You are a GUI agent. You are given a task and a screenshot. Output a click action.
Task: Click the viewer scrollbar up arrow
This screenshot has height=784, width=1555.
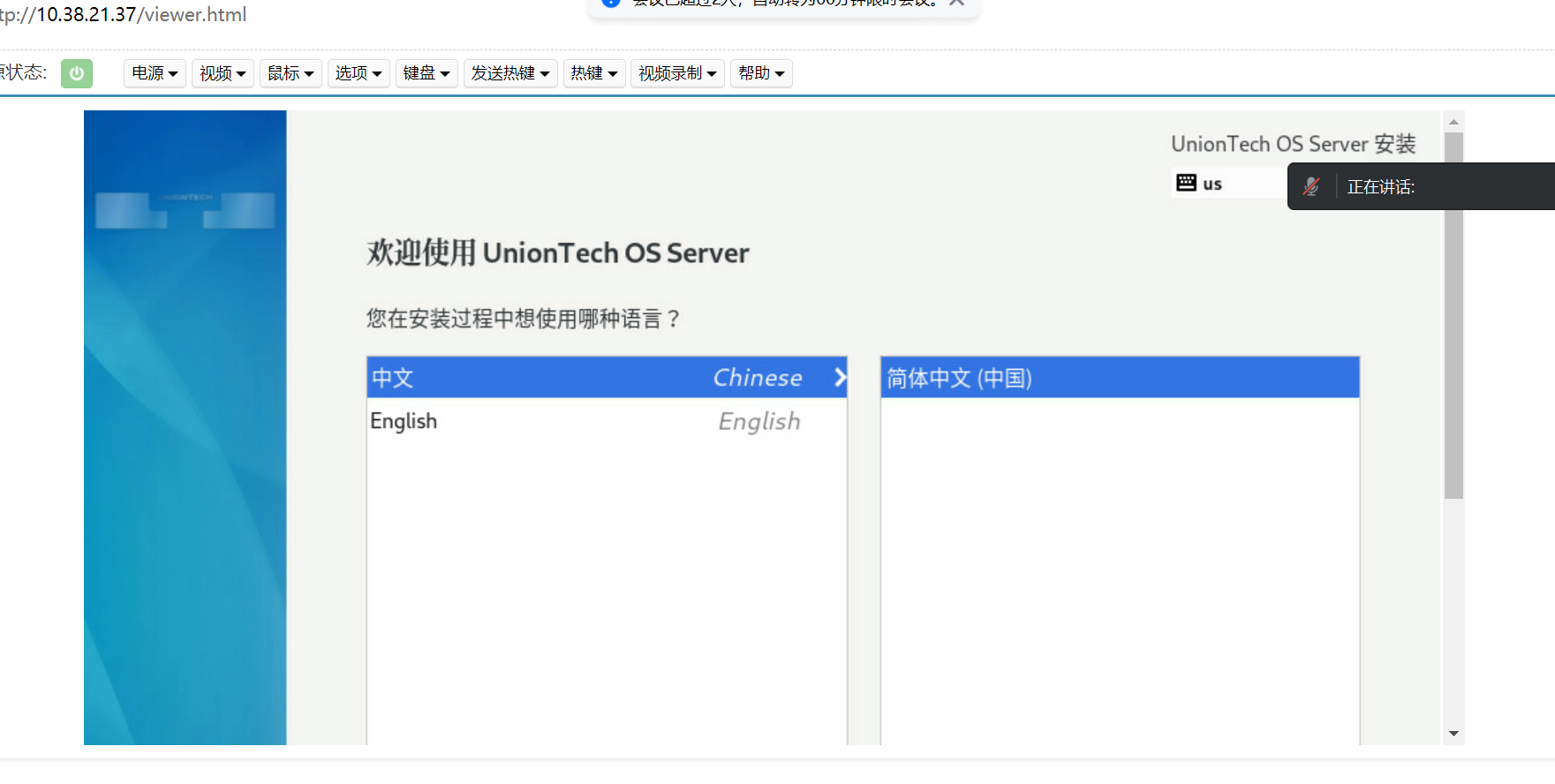(1453, 122)
